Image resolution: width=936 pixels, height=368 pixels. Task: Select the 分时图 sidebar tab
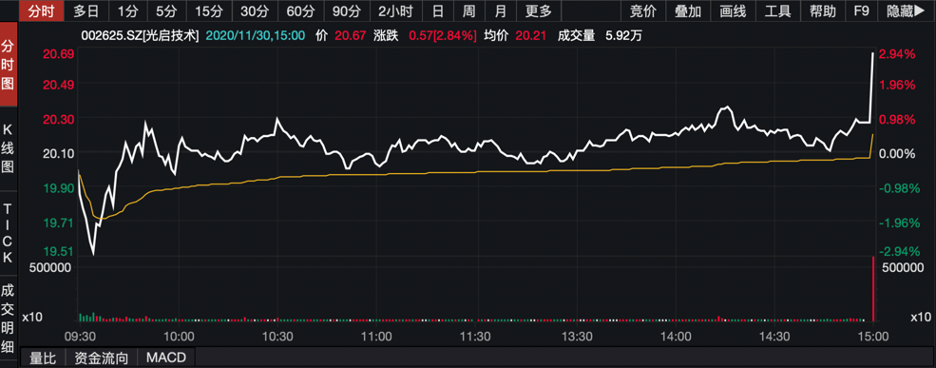(8, 65)
